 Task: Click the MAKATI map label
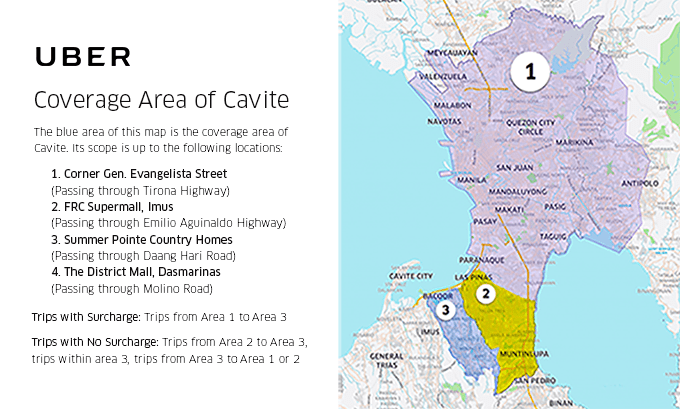click(509, 210)
